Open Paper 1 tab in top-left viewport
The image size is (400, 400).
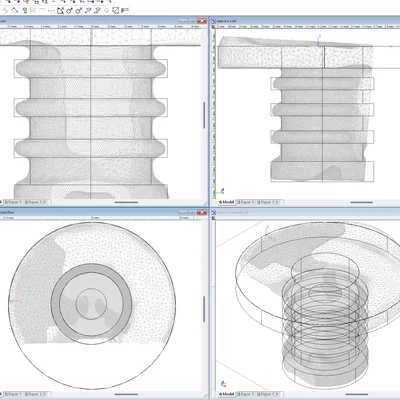point(13,202)
